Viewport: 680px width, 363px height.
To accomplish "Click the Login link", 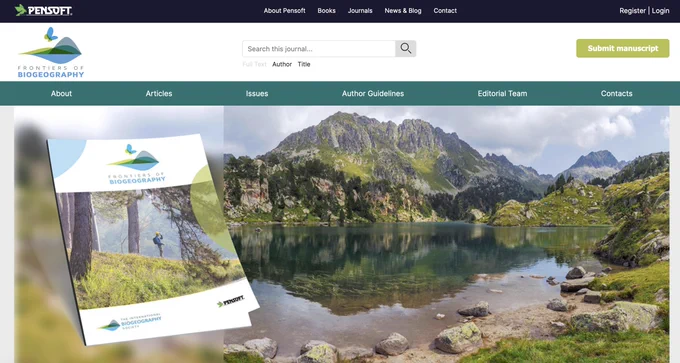I will pyautogui.click(x=660, y=11).
